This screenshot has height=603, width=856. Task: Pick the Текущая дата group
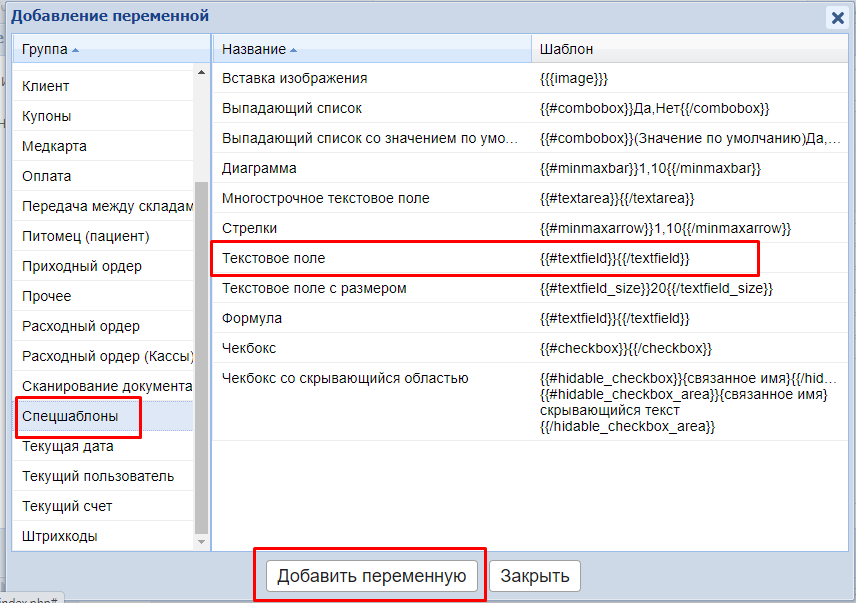click(68, 446)
